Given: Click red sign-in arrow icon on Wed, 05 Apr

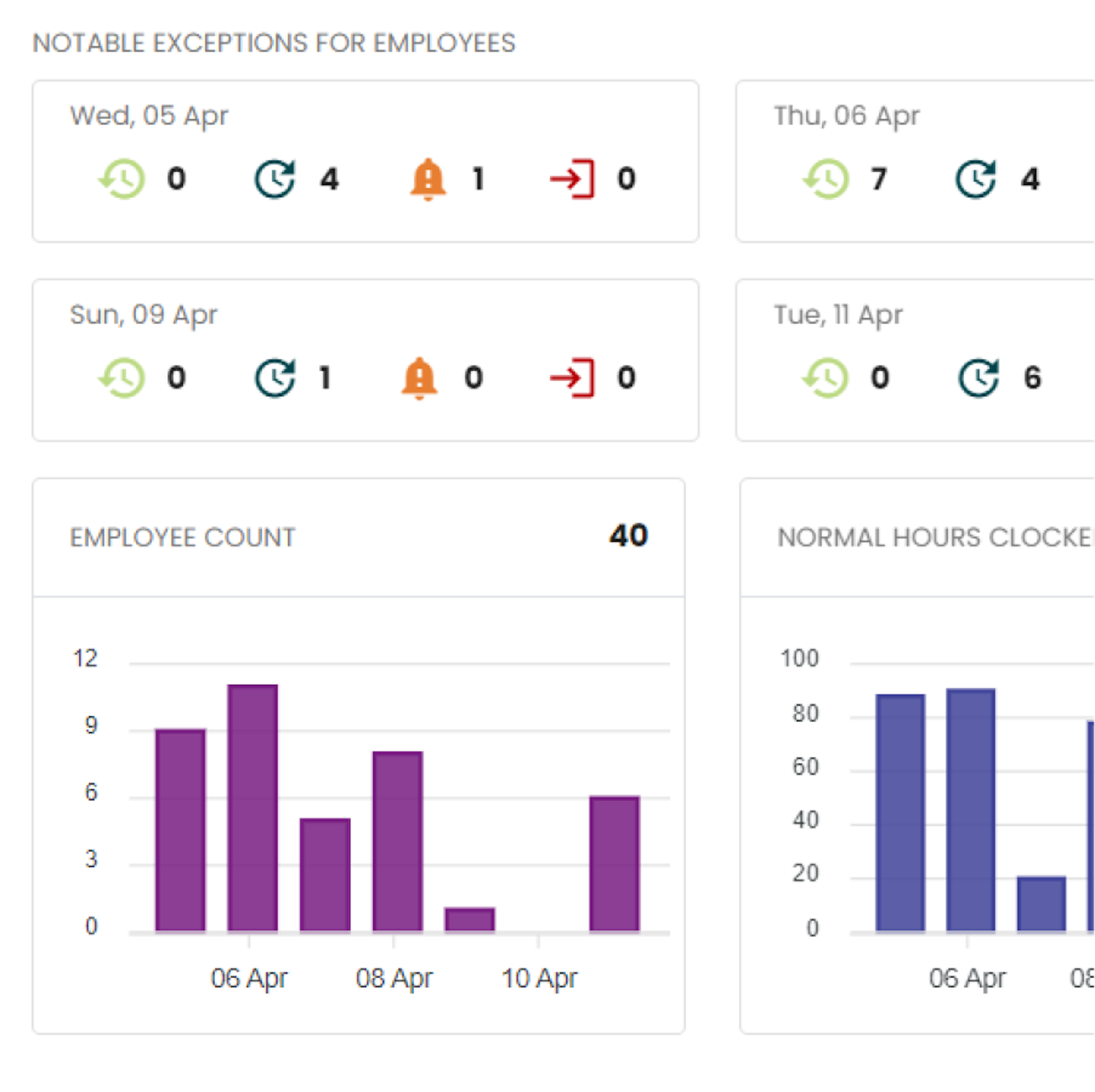Looking at the screenshot, I should click(x=572, y=179).
